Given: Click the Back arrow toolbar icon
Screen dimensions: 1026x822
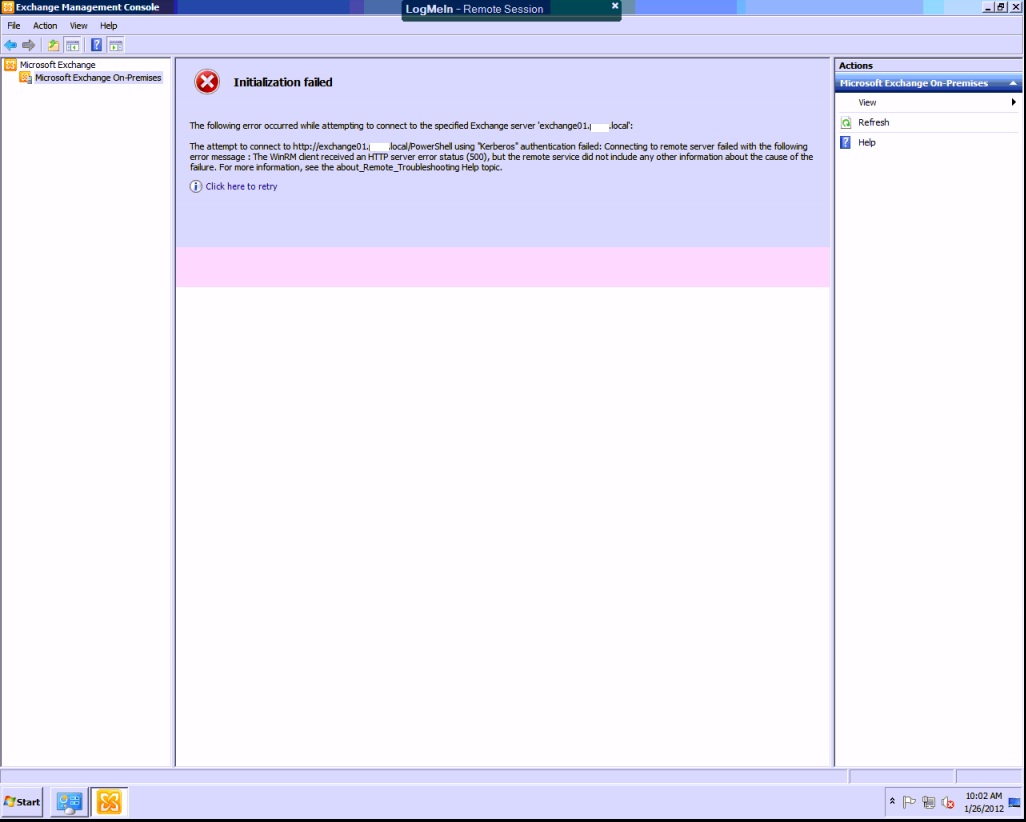Looking at the screenshot, I should [10, 45].
